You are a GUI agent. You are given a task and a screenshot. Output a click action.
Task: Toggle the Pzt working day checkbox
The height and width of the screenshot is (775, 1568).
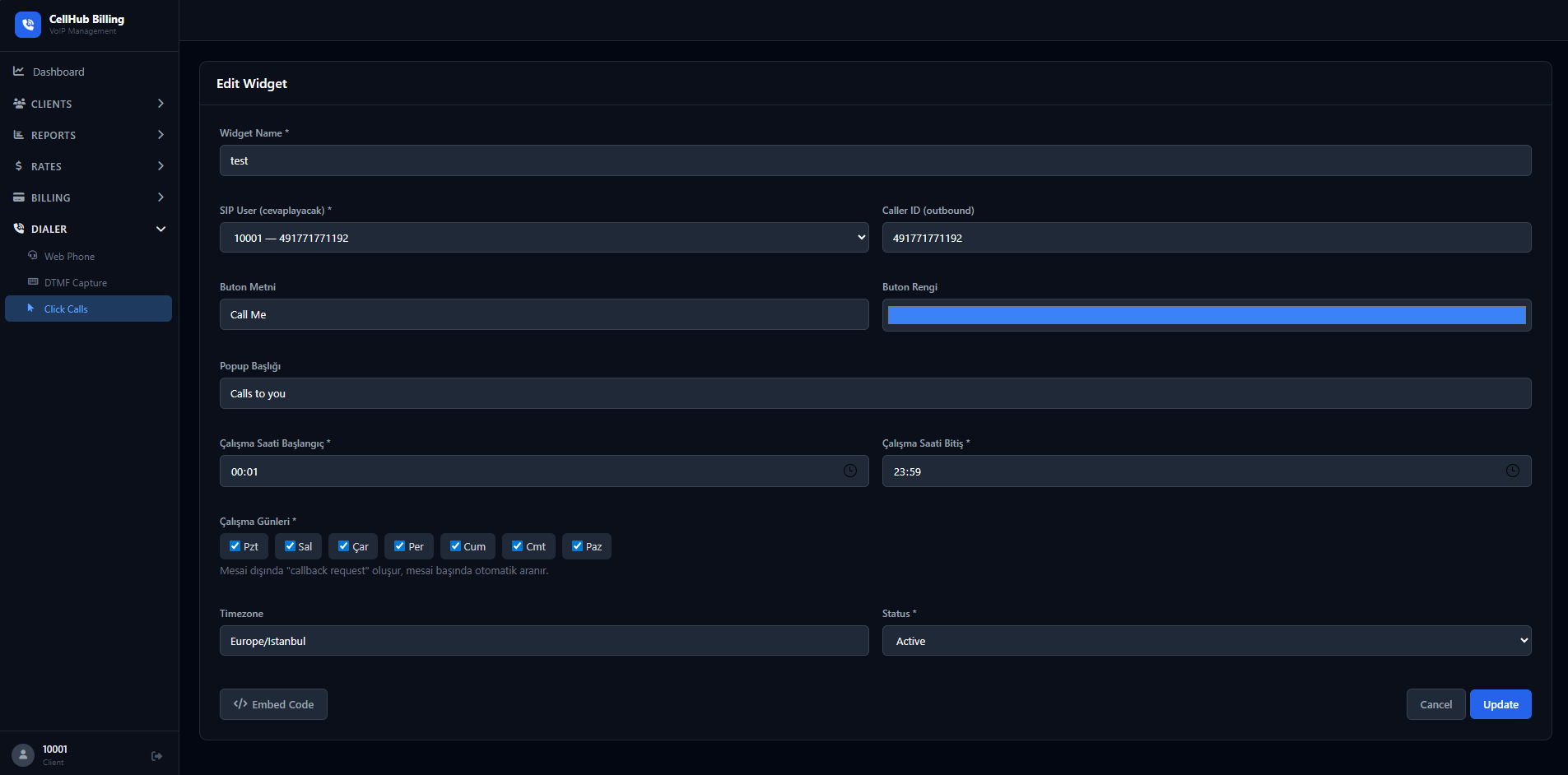tap(235, 545)
